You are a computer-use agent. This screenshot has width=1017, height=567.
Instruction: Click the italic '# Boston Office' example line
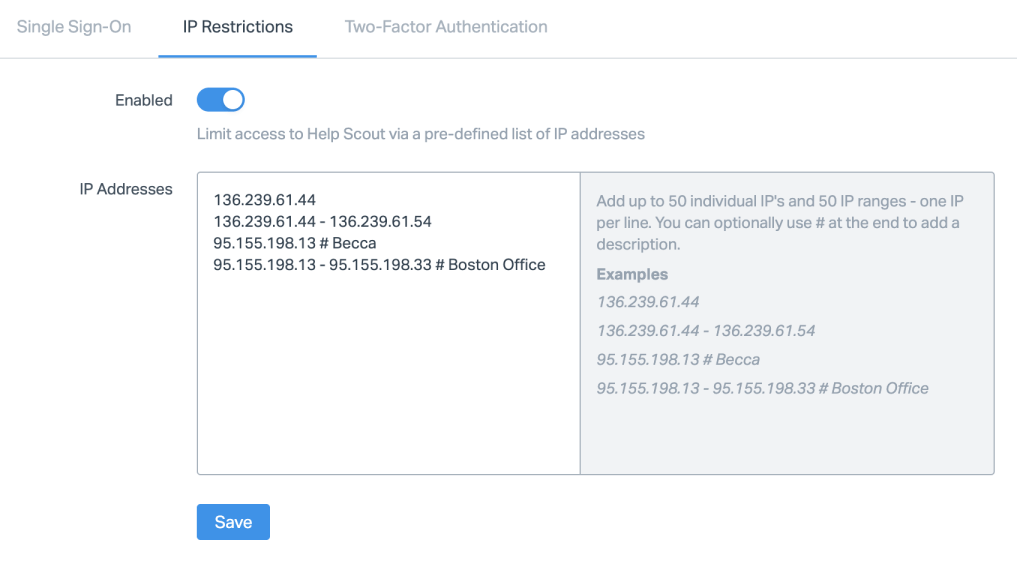click(762, 388)
